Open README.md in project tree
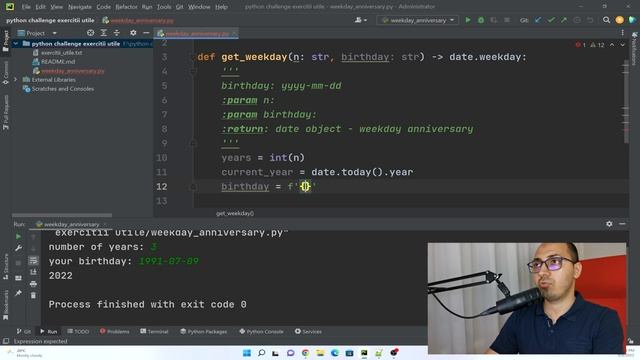Screen dimensions: 640x360 point(54,62)
